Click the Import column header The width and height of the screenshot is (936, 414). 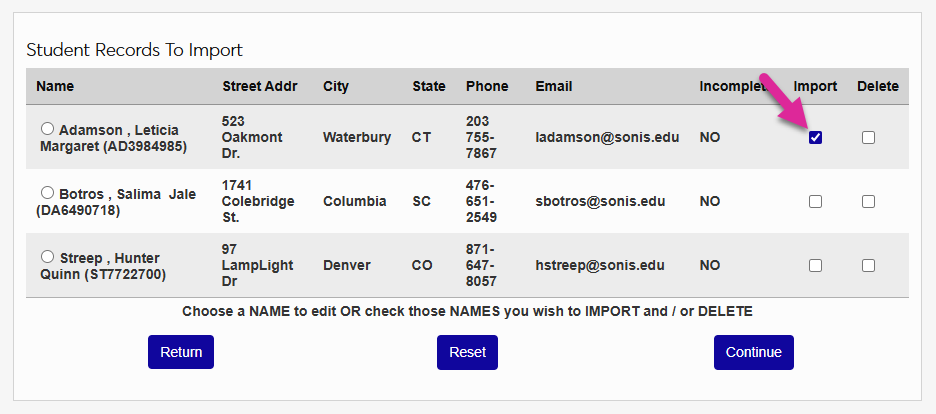click(815, 86)
